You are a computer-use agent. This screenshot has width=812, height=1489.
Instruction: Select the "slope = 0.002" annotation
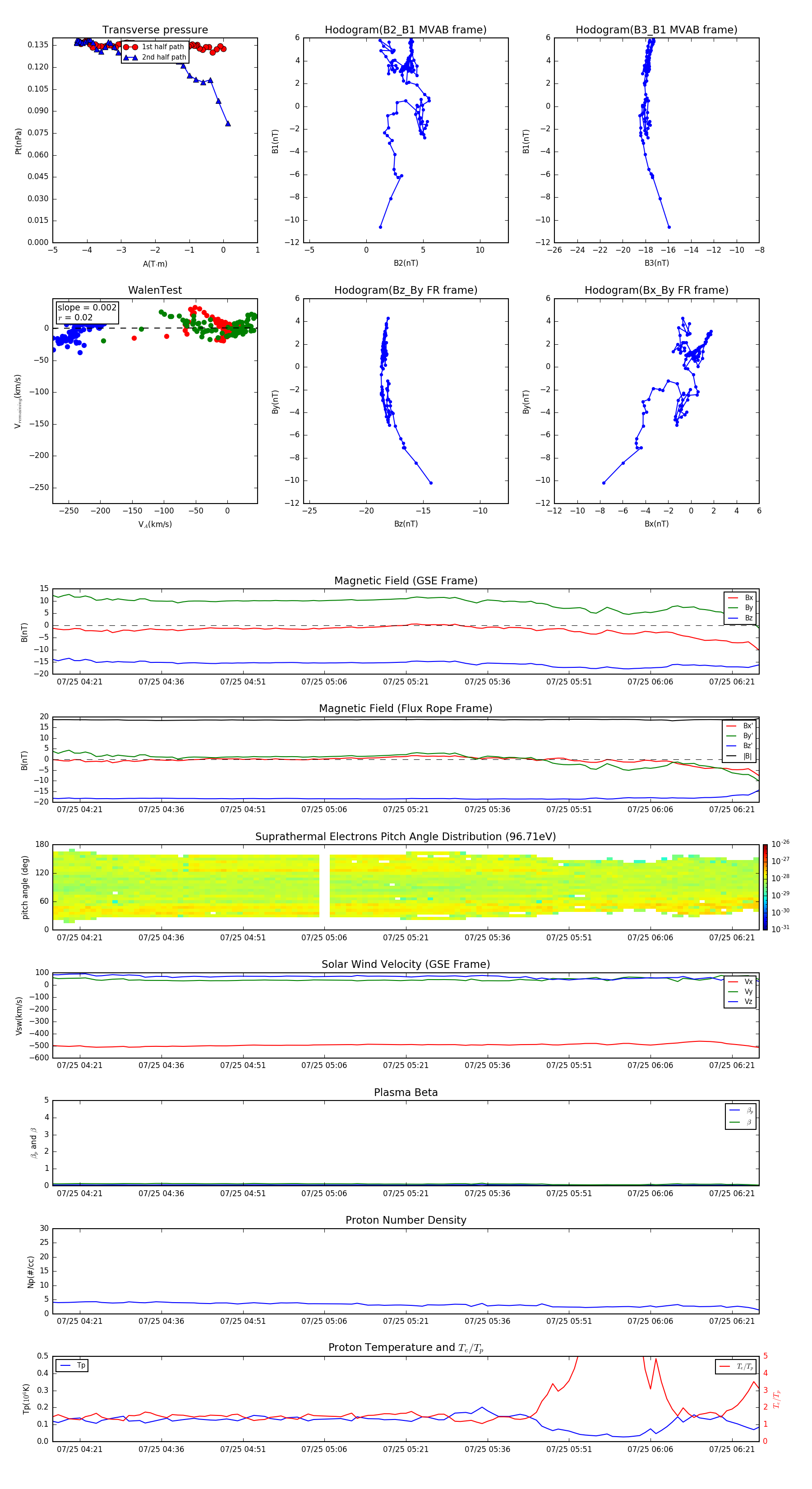point(87,308)
